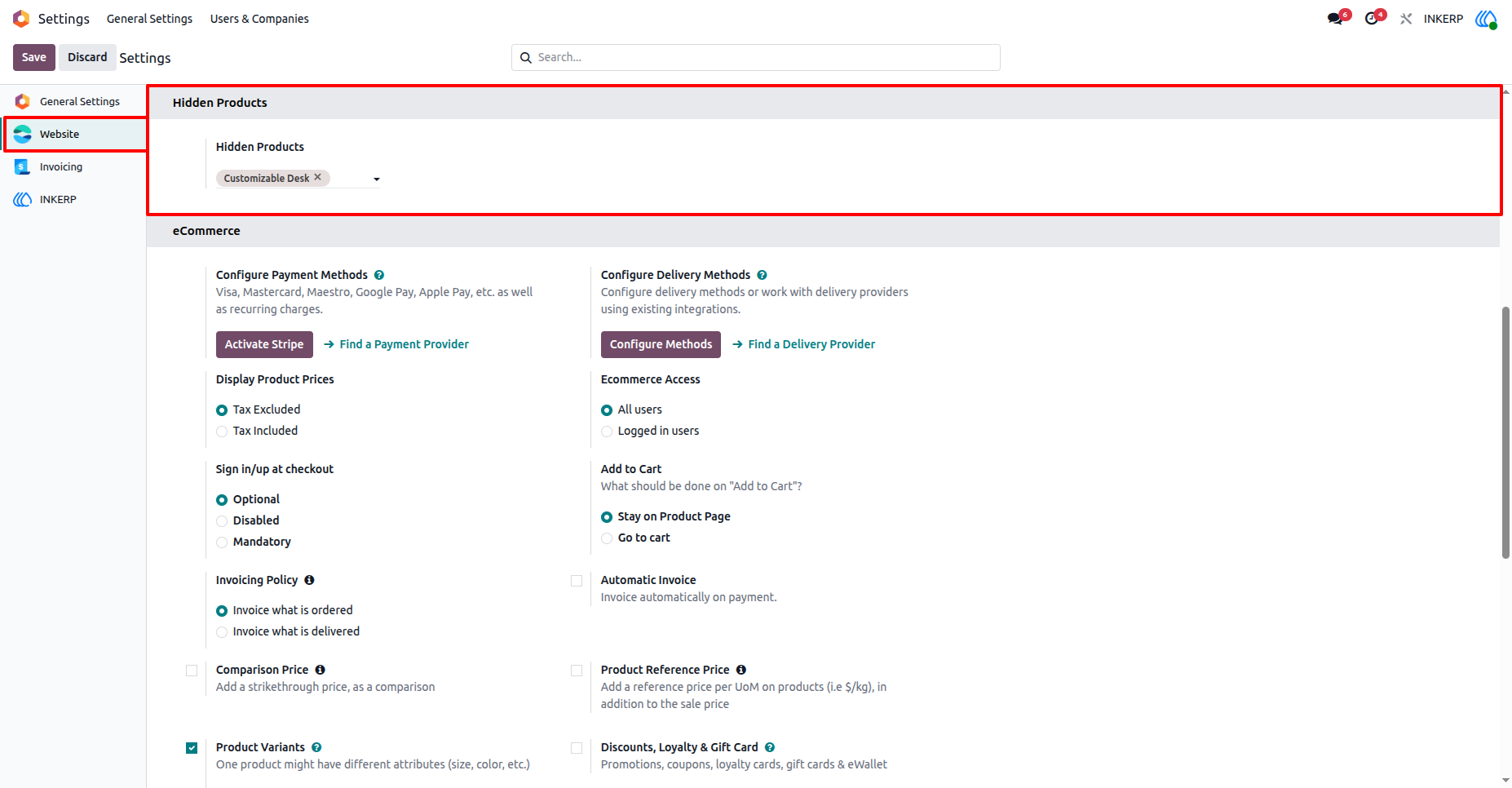Save the settings changes
This screenshot has width=1512, height=788.
(x=34, y=57)
